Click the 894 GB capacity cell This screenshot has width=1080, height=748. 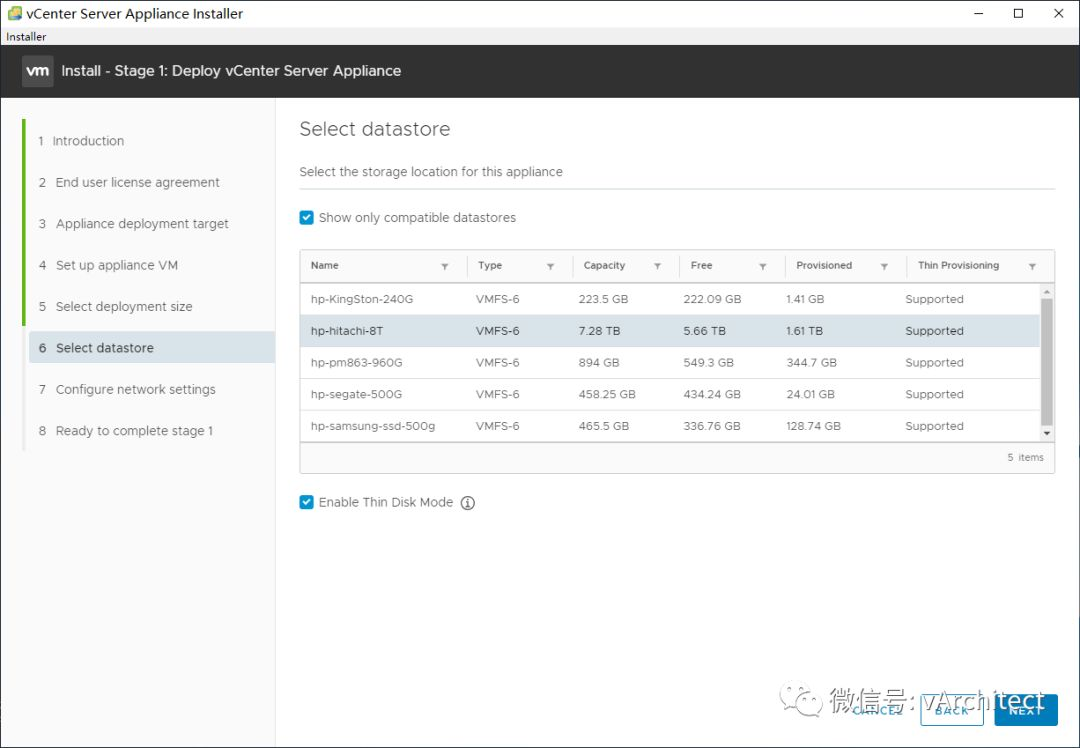(x=599, y=363)
